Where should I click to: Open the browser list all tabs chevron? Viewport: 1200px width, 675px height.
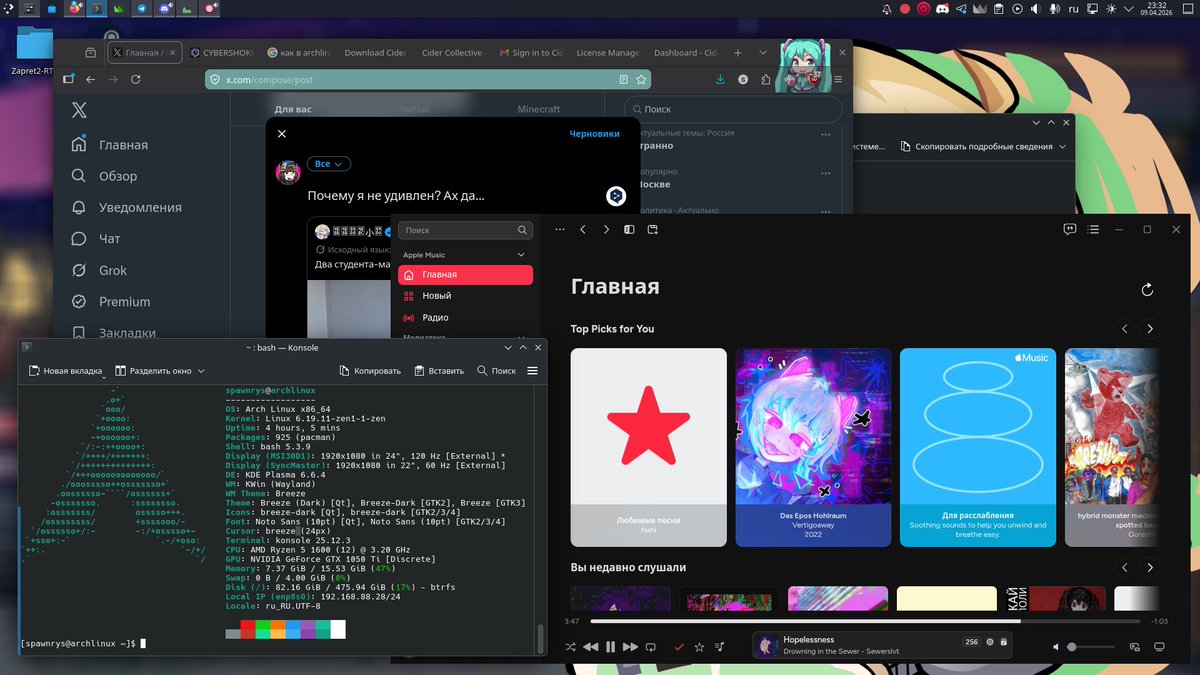tap(764, 53)
